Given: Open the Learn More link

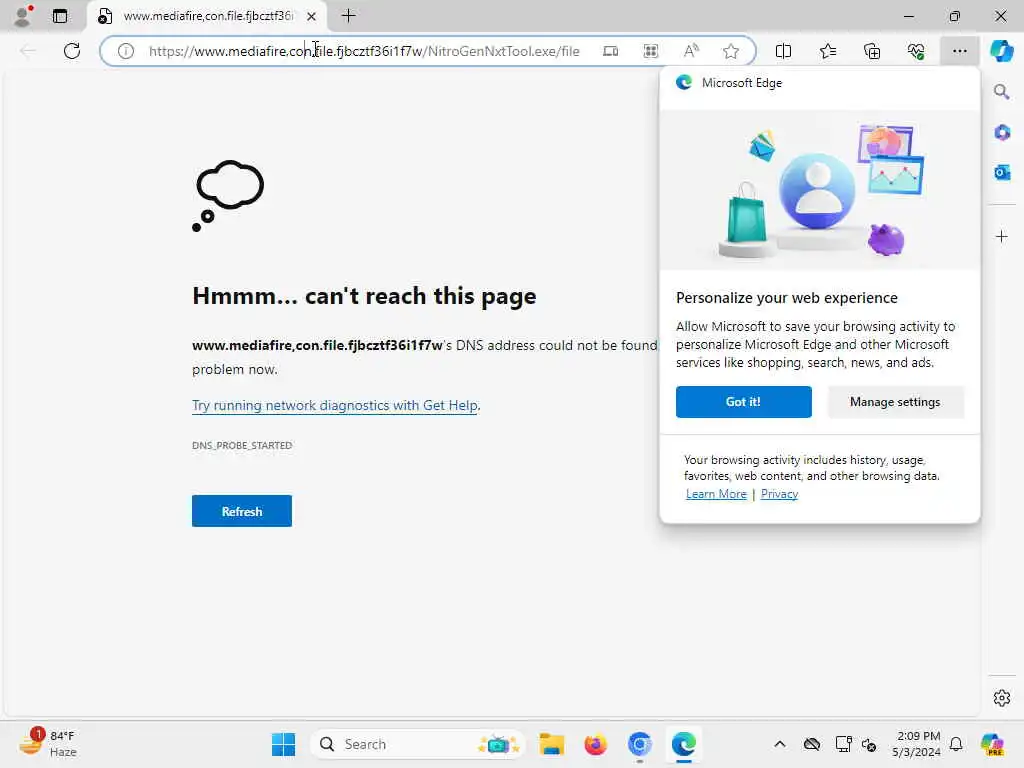Looking at the screenshot, I should click(716, 494).
